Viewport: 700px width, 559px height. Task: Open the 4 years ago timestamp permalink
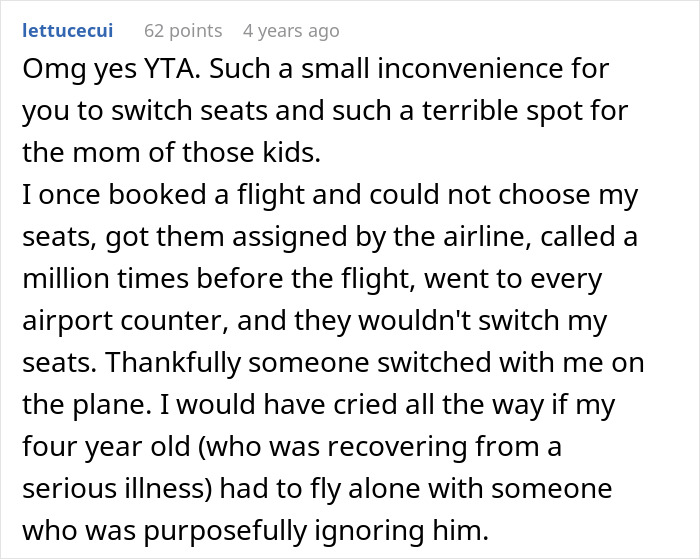click(291, 31)
